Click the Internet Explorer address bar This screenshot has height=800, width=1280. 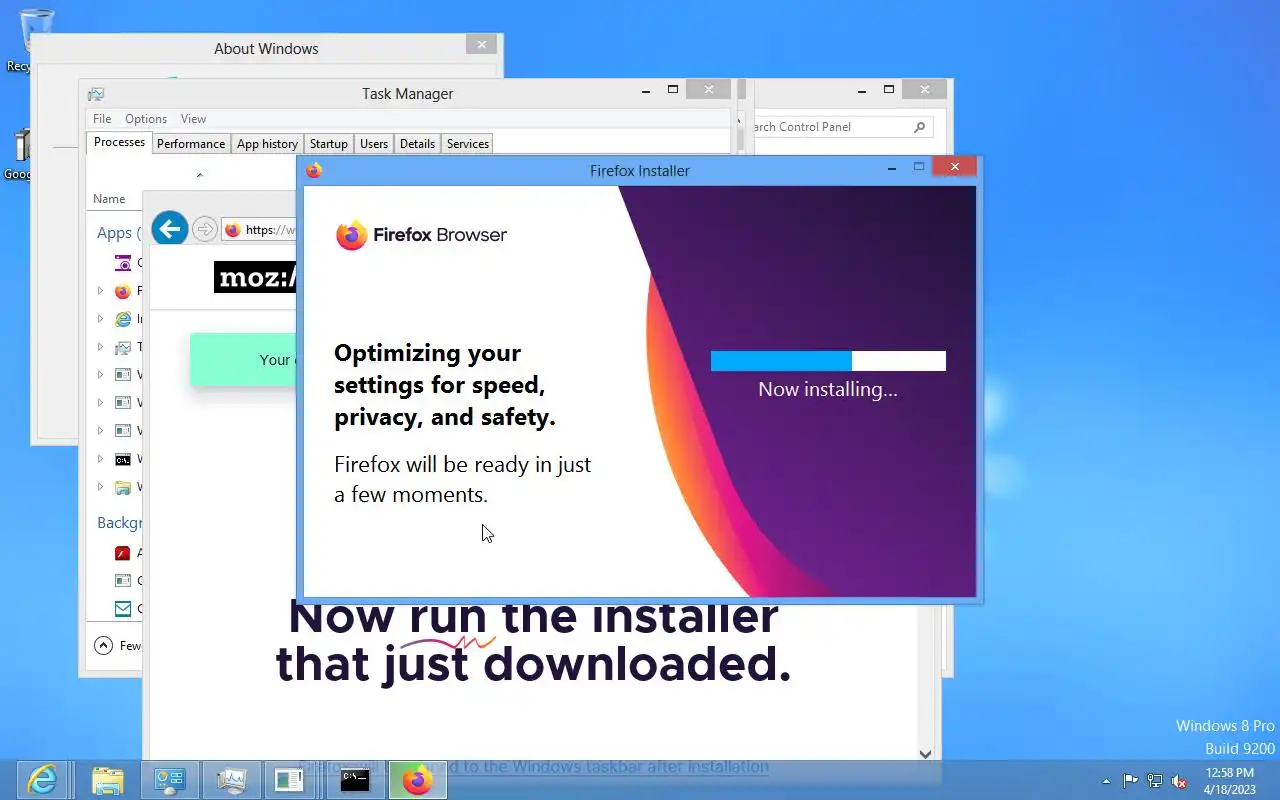(x=260, y=230)
